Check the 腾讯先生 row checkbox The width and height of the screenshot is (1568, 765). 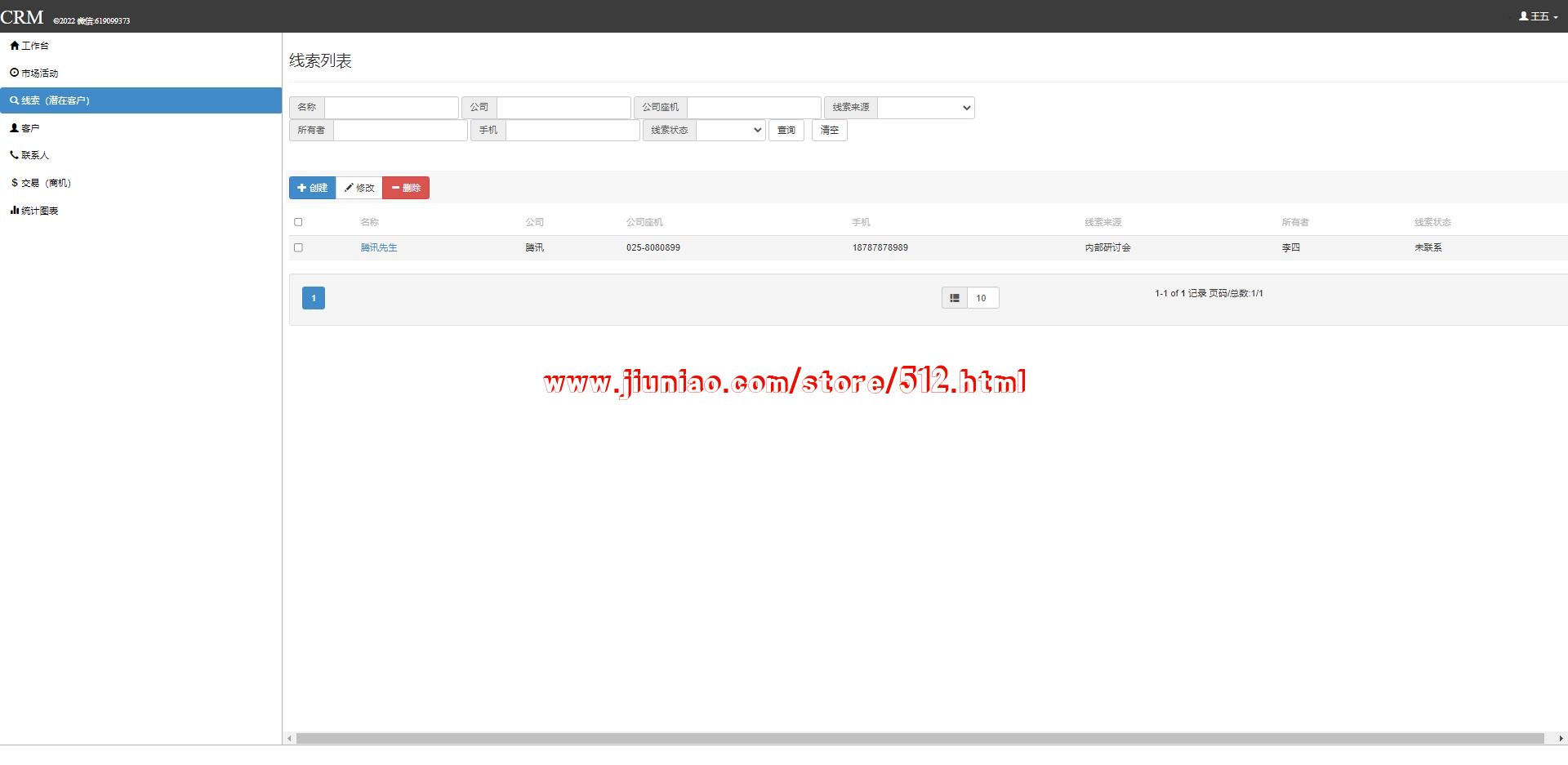click(x=298, y=247)
